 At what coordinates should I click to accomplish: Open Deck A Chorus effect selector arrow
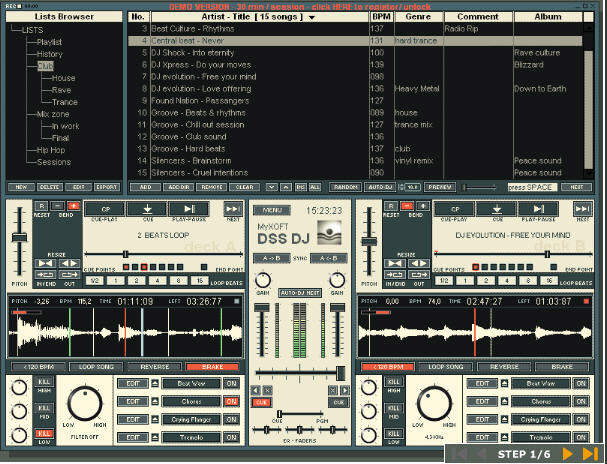(155, 402)
